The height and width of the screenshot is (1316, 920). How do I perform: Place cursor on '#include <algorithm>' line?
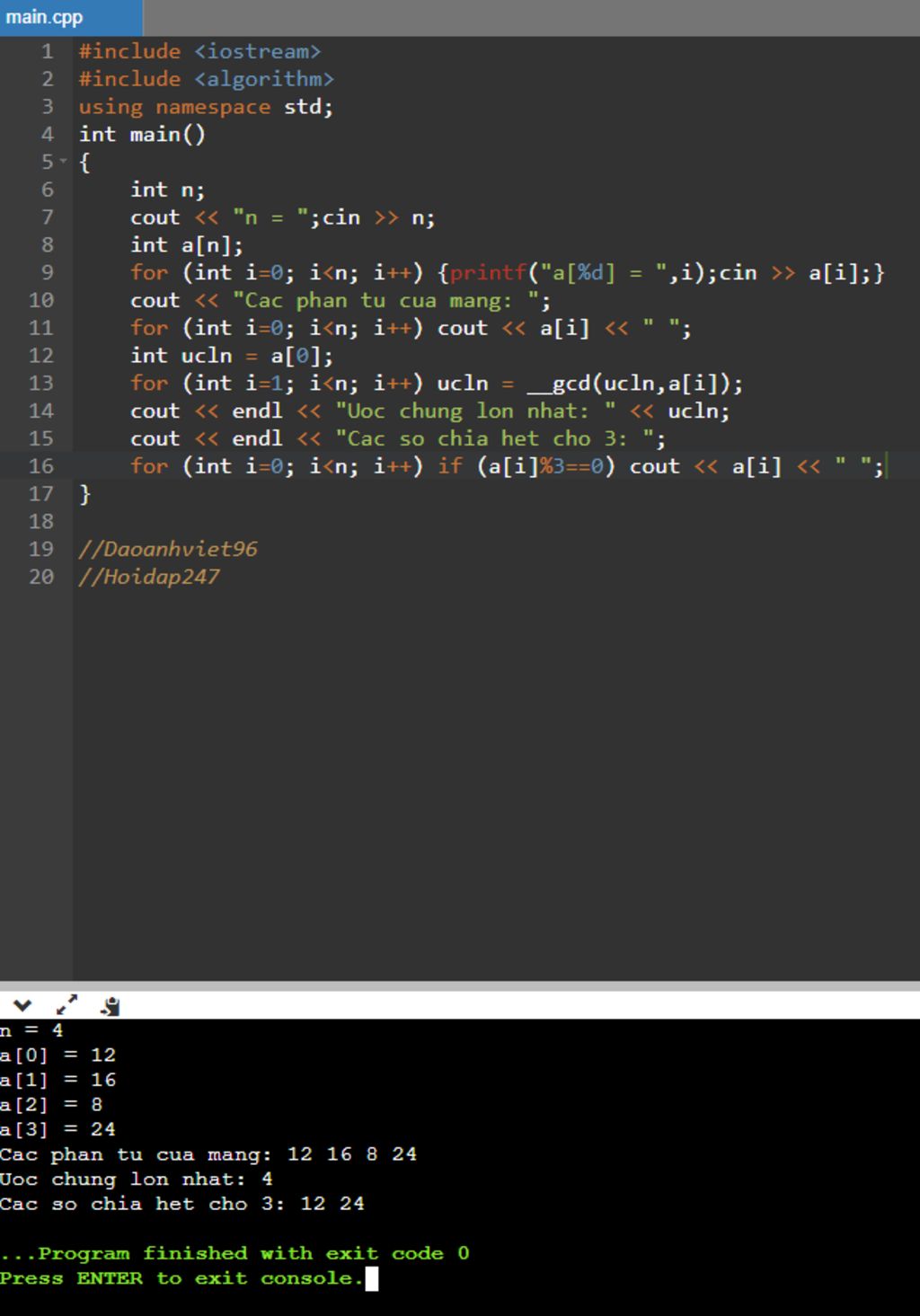pos(206,79)
